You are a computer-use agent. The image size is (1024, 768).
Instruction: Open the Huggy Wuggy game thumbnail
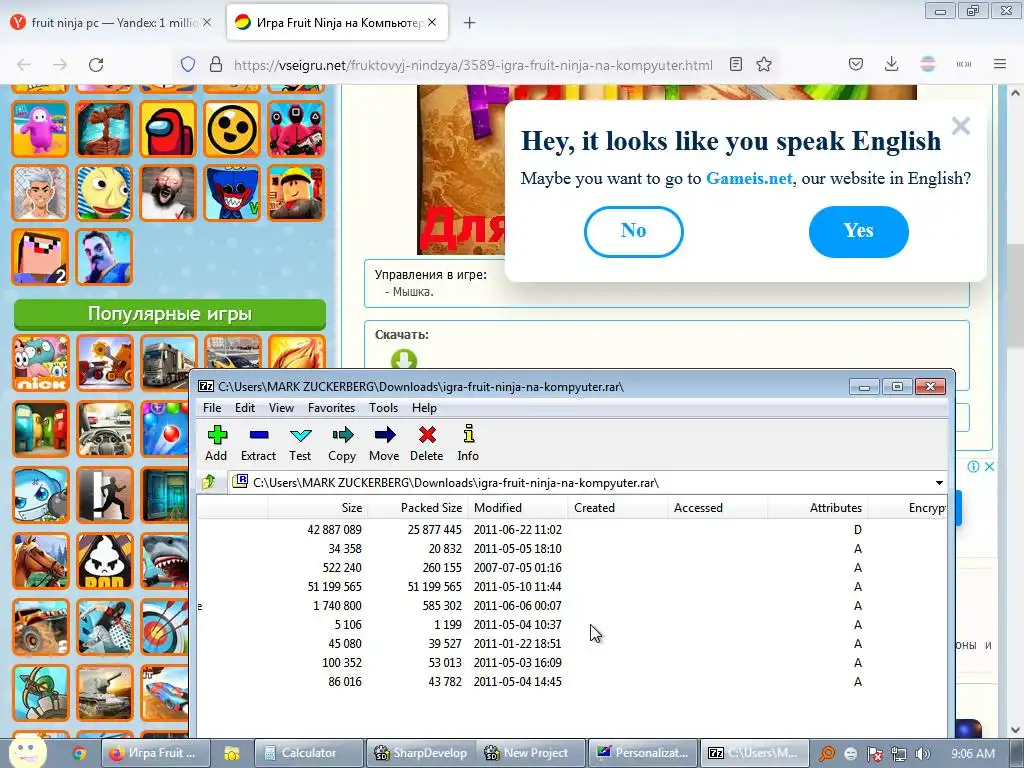point(232,193)
